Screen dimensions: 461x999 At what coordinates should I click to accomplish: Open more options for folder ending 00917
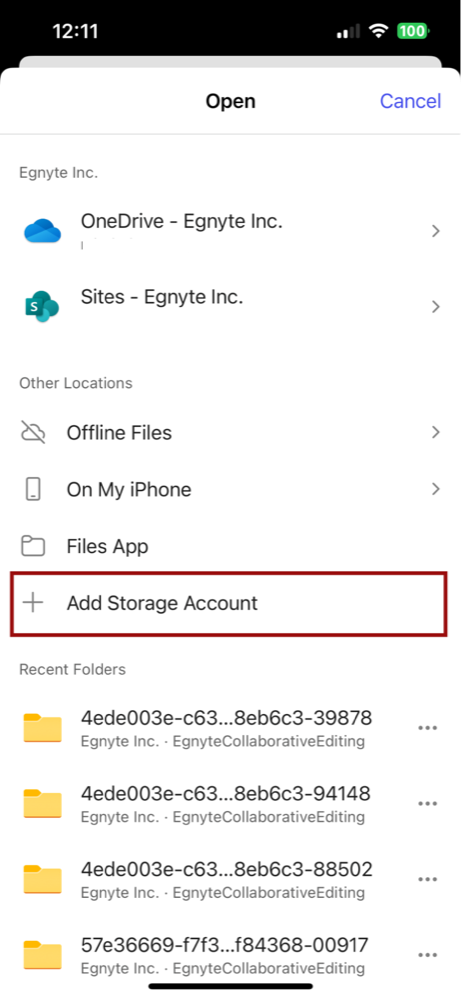coord(427,955)
